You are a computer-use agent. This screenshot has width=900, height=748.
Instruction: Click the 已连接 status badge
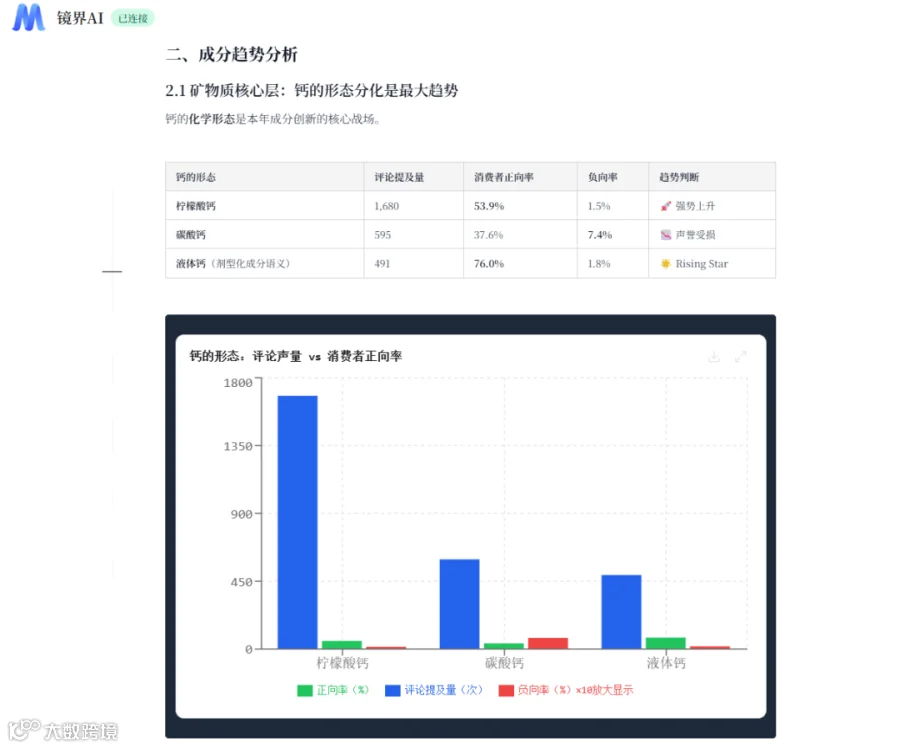point(133,18)
